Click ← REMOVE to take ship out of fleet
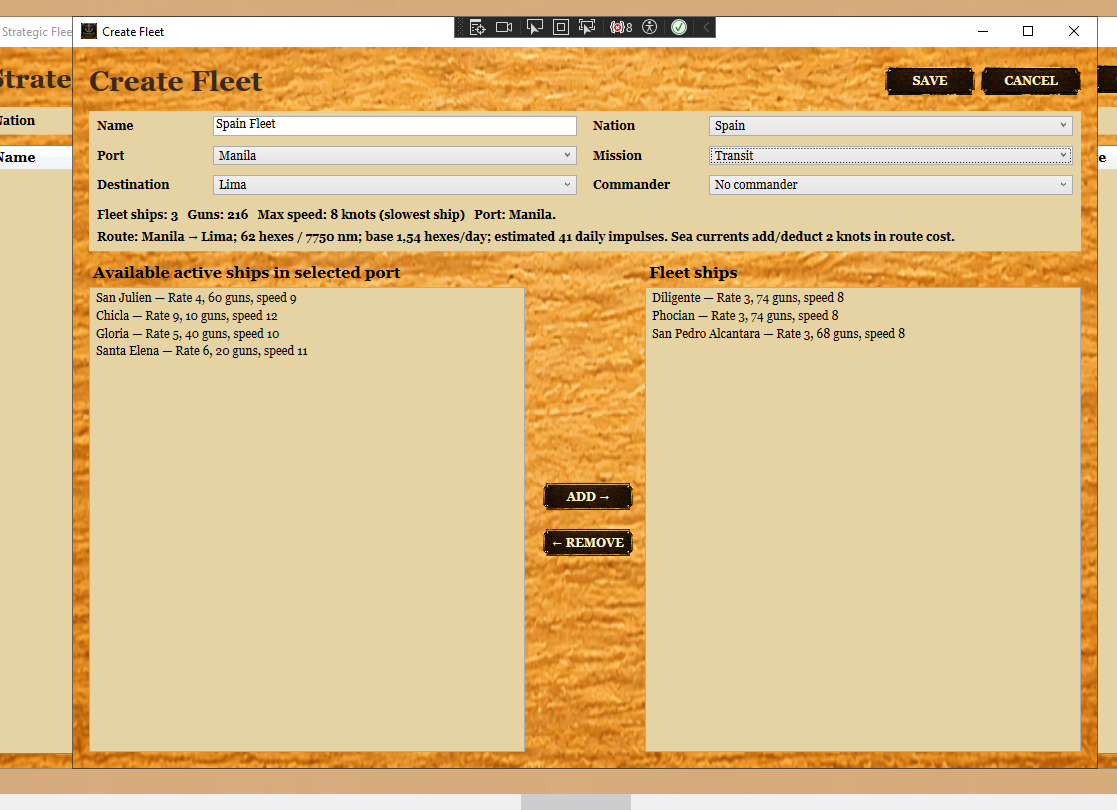This screenshot has height=810, width=1117. 588,542
